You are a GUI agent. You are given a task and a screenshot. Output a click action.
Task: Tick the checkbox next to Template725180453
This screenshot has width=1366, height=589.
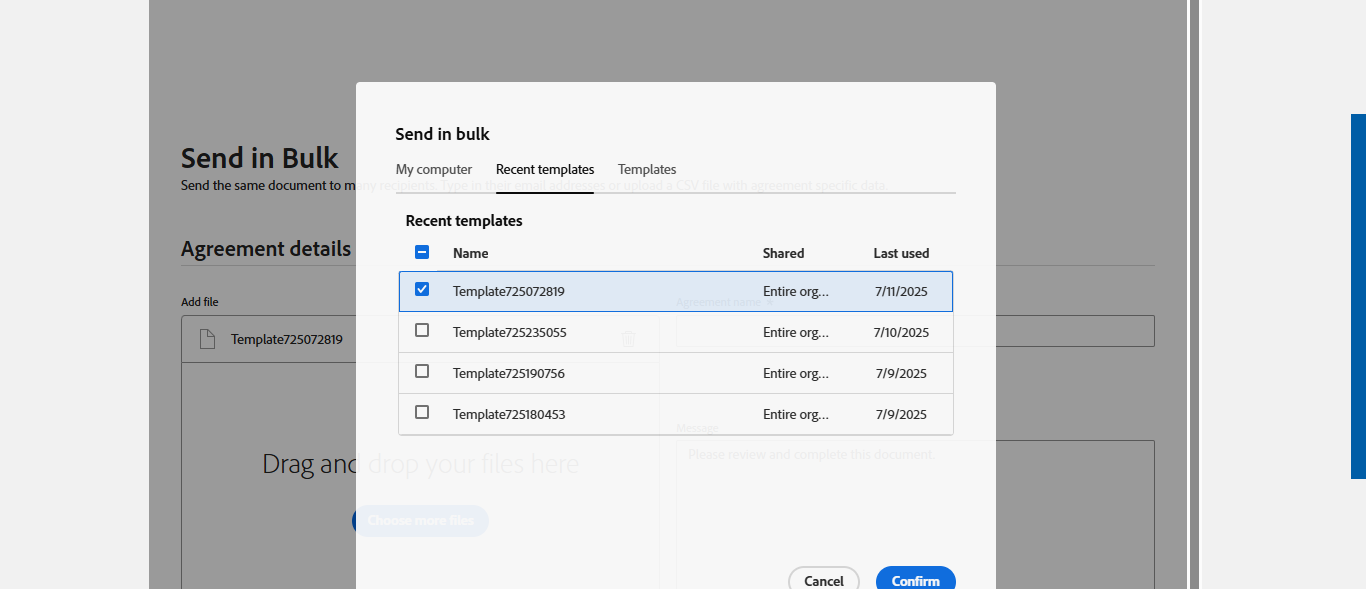tap(422, 413)
